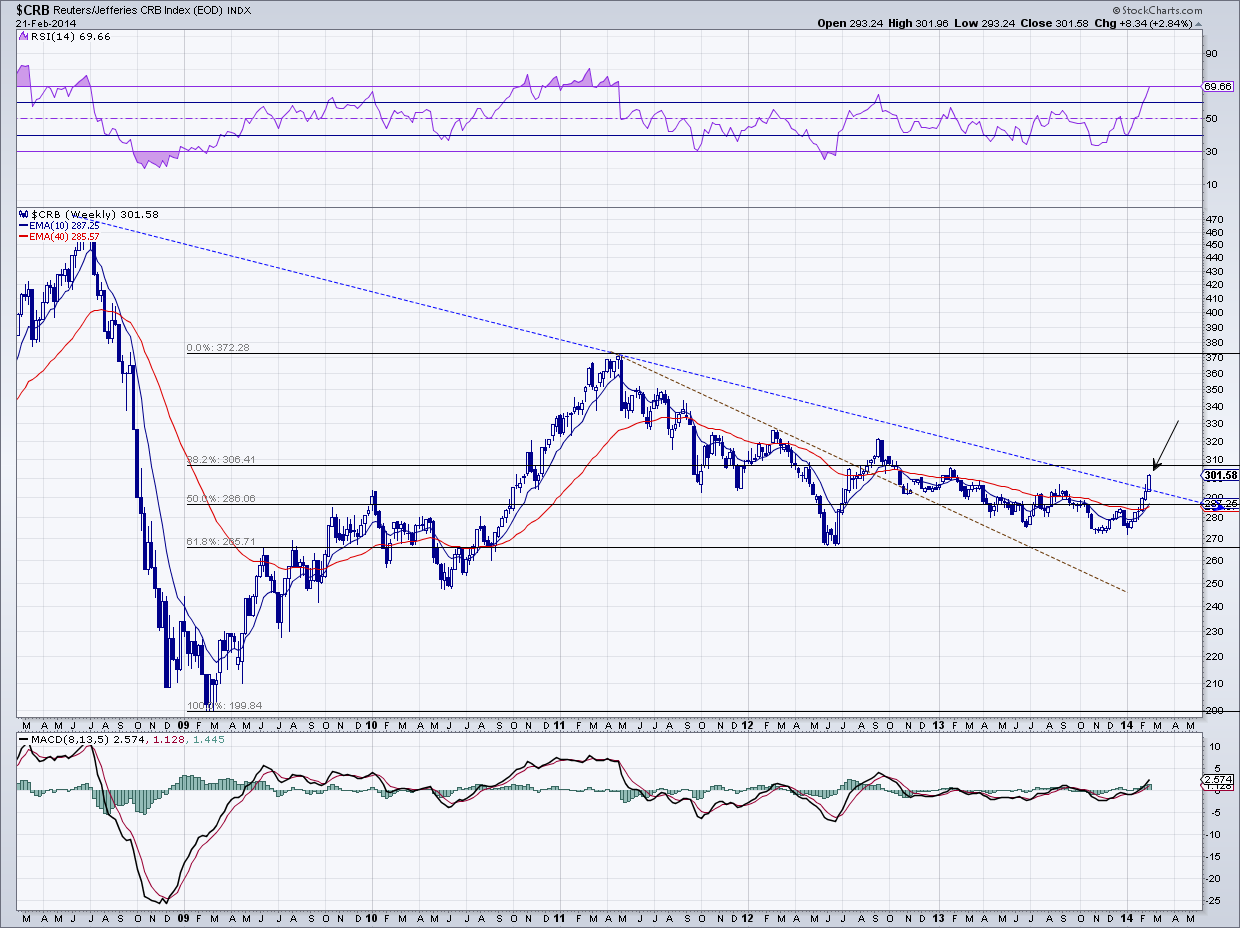The height and width of the screenshot is (928, 1240).
Task: Click the 61.8%: 265.71 Fibonacci label
Action: pos(220,541)
